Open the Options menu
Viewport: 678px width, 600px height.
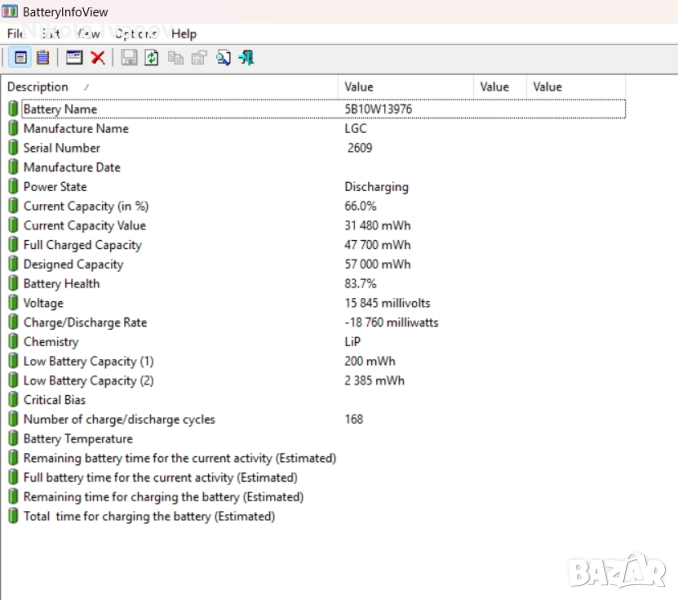[136, 34]
